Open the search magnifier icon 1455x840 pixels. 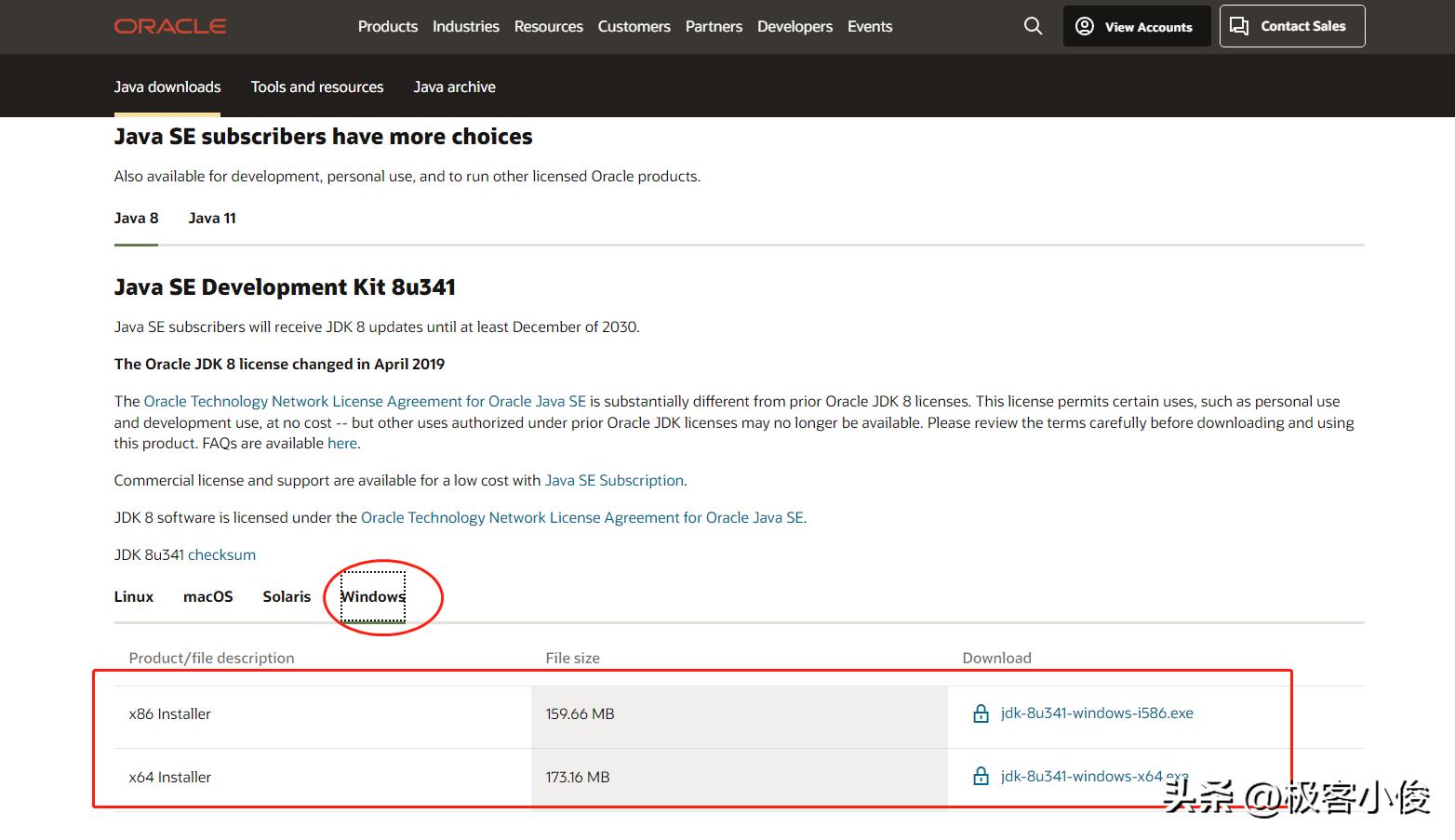[1033, 26]
